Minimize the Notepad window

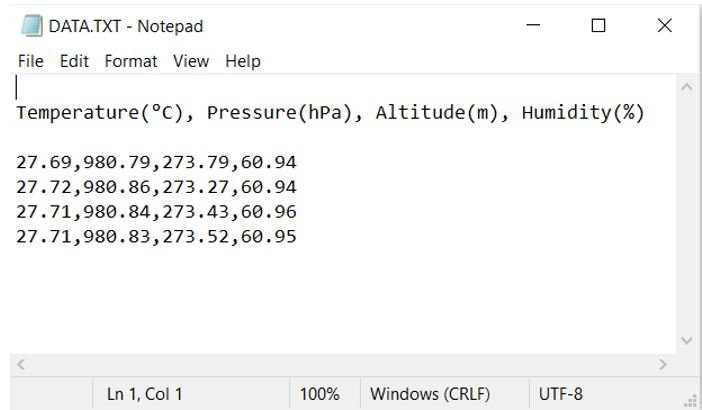(533, 26)
